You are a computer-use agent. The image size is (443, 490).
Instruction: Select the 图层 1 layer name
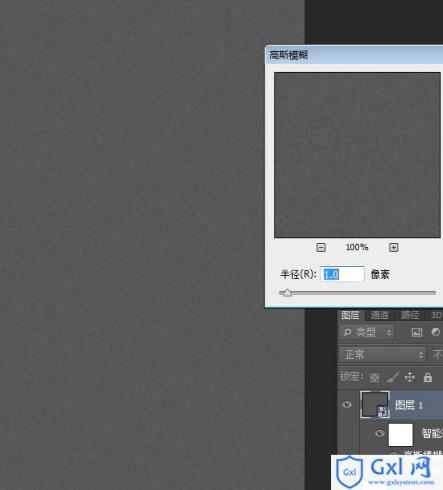409,405
